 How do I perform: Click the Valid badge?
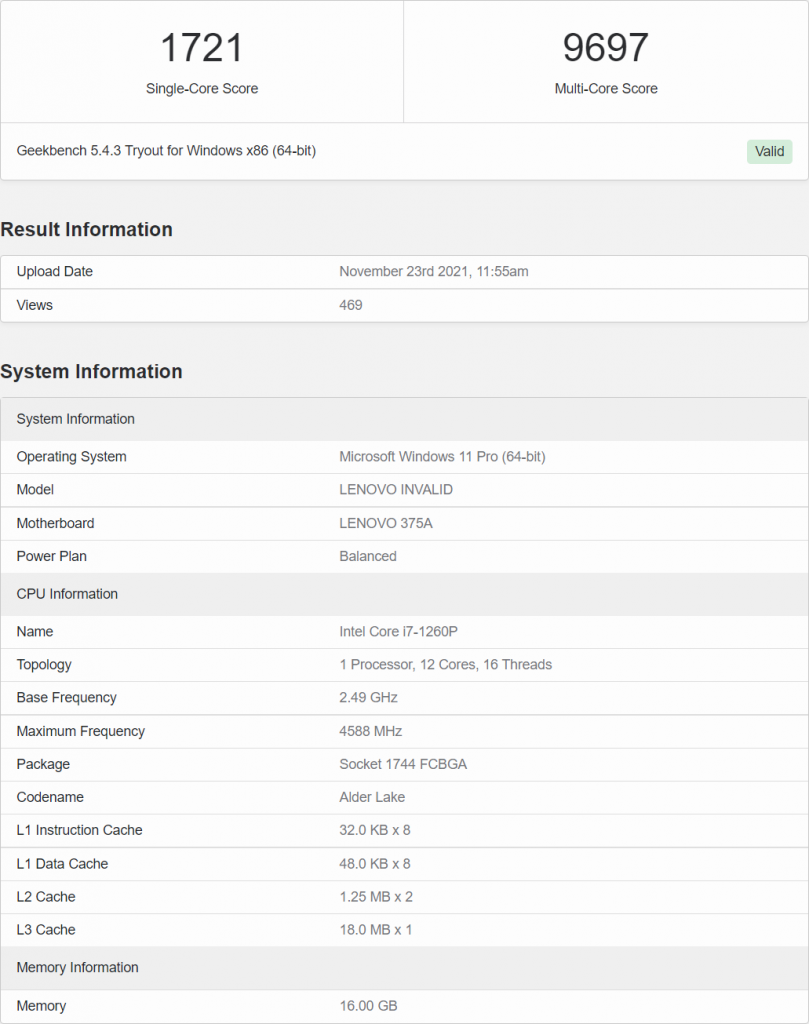(768, 151)
